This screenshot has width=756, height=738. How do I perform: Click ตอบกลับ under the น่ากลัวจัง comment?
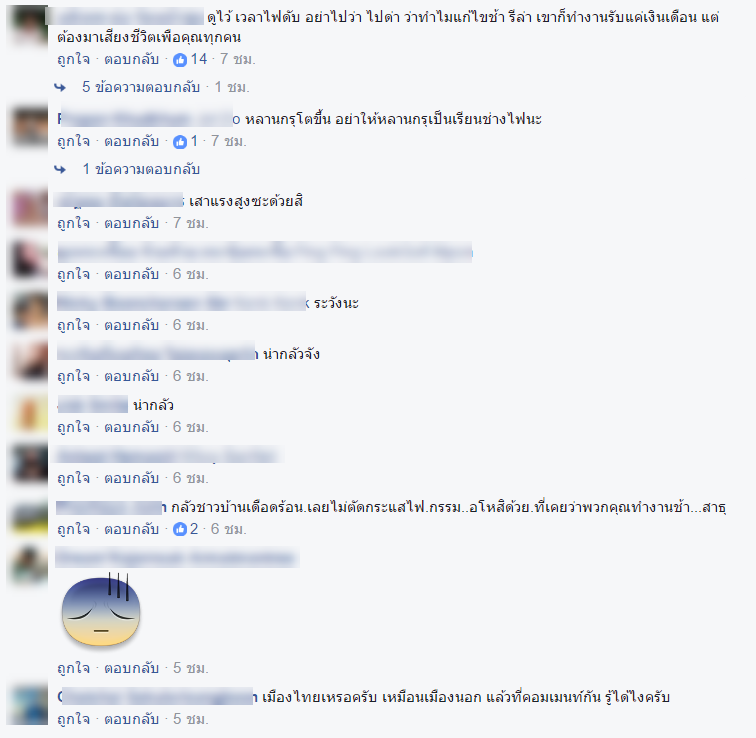tap(132, 376)
